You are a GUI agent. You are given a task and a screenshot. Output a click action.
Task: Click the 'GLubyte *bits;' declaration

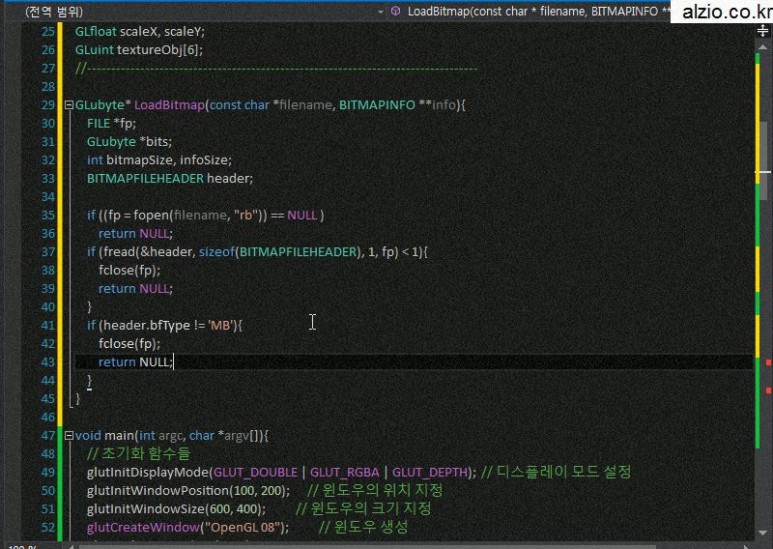click(129, 142)
